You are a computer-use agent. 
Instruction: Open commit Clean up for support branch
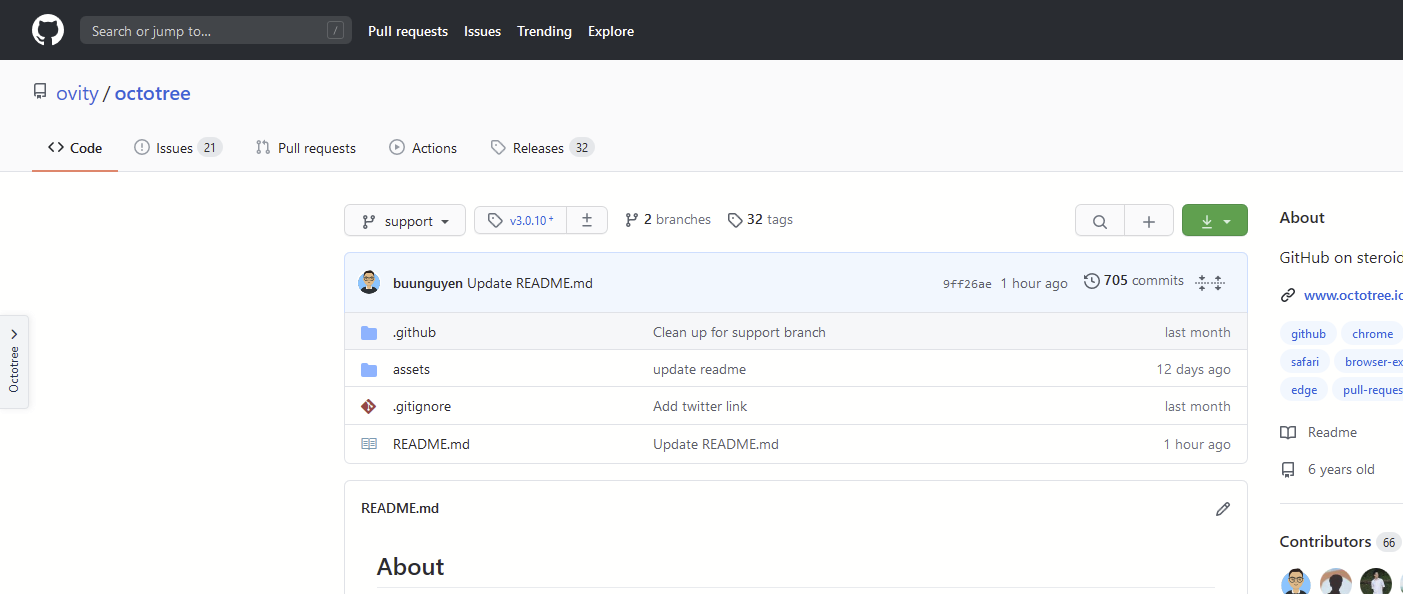tap(739, 332)
